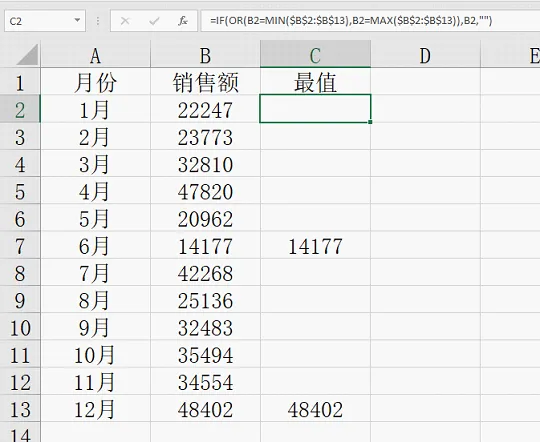
Task: Select cell containing 12月
Action: click(95, 409)
